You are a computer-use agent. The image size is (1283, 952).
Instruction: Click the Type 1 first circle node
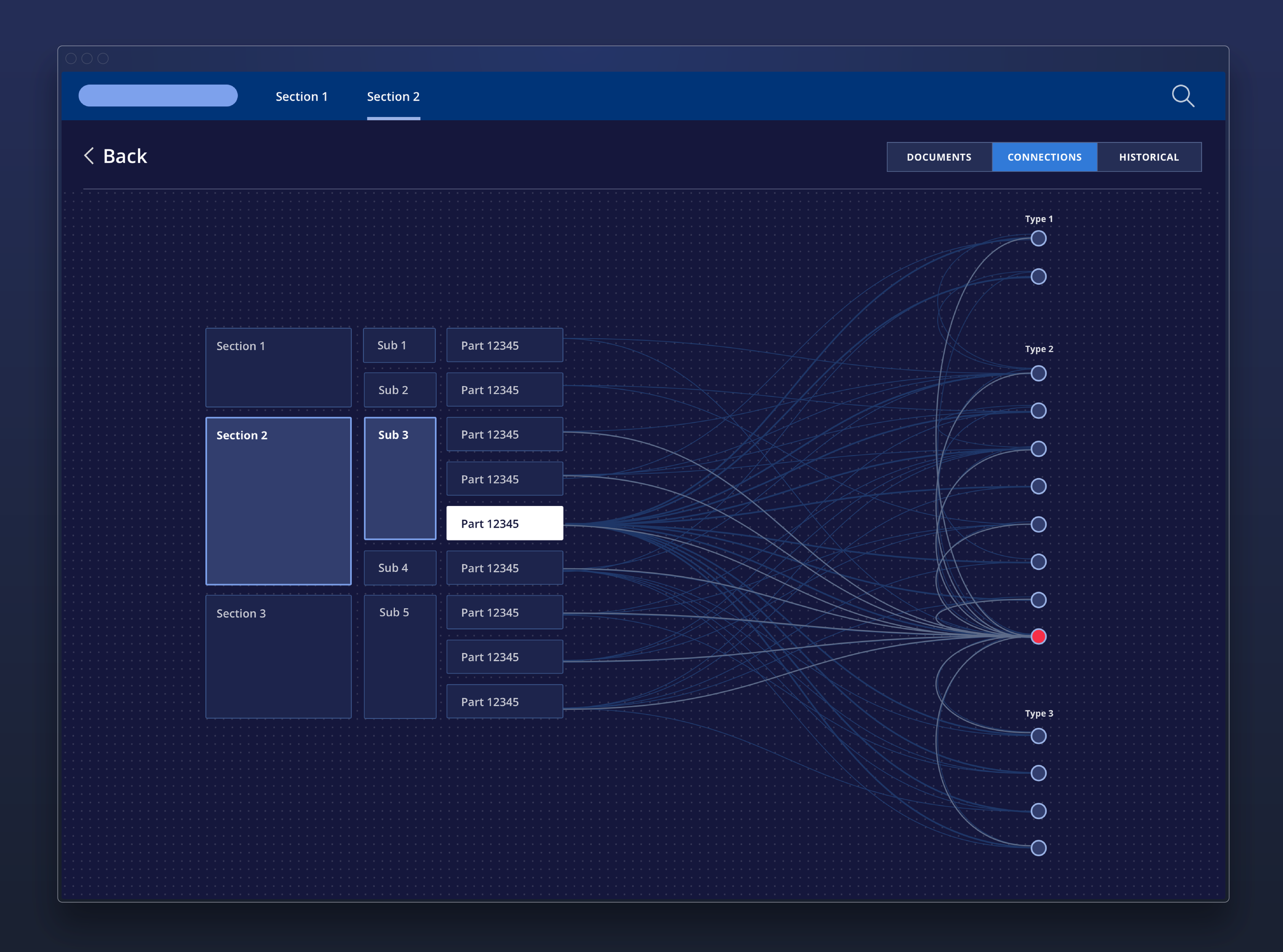point(1037,238)
